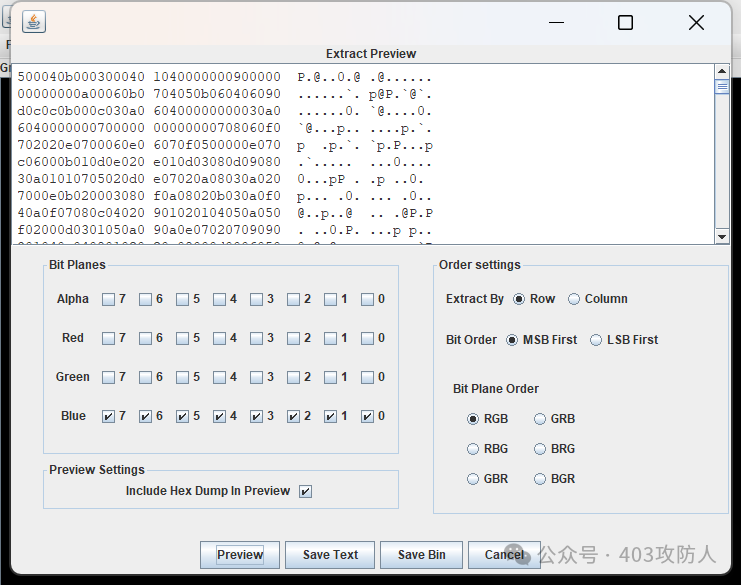Check the Alpha 1 bit plane box

[x=330, y=300]
